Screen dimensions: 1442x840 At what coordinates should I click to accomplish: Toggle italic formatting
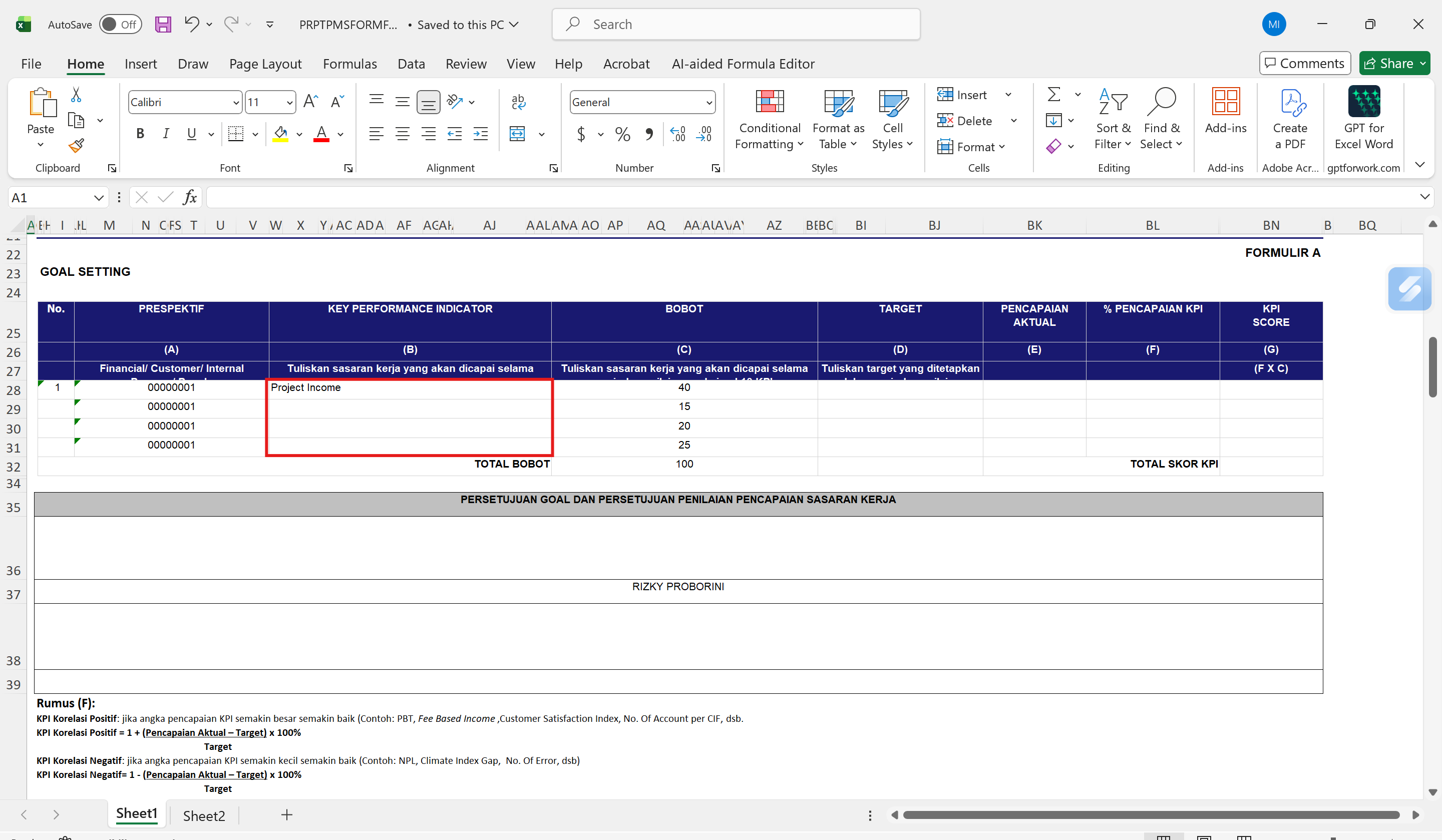(166, 134)
